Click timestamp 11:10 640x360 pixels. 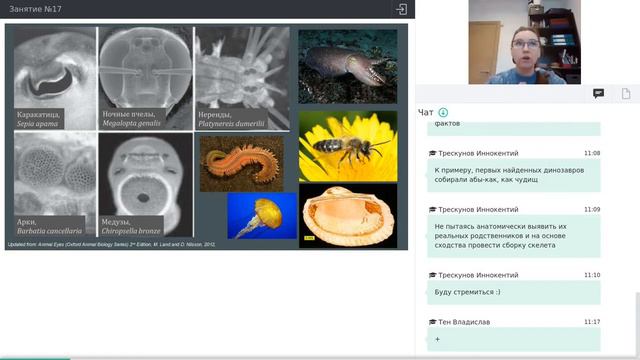pos(592,275)
